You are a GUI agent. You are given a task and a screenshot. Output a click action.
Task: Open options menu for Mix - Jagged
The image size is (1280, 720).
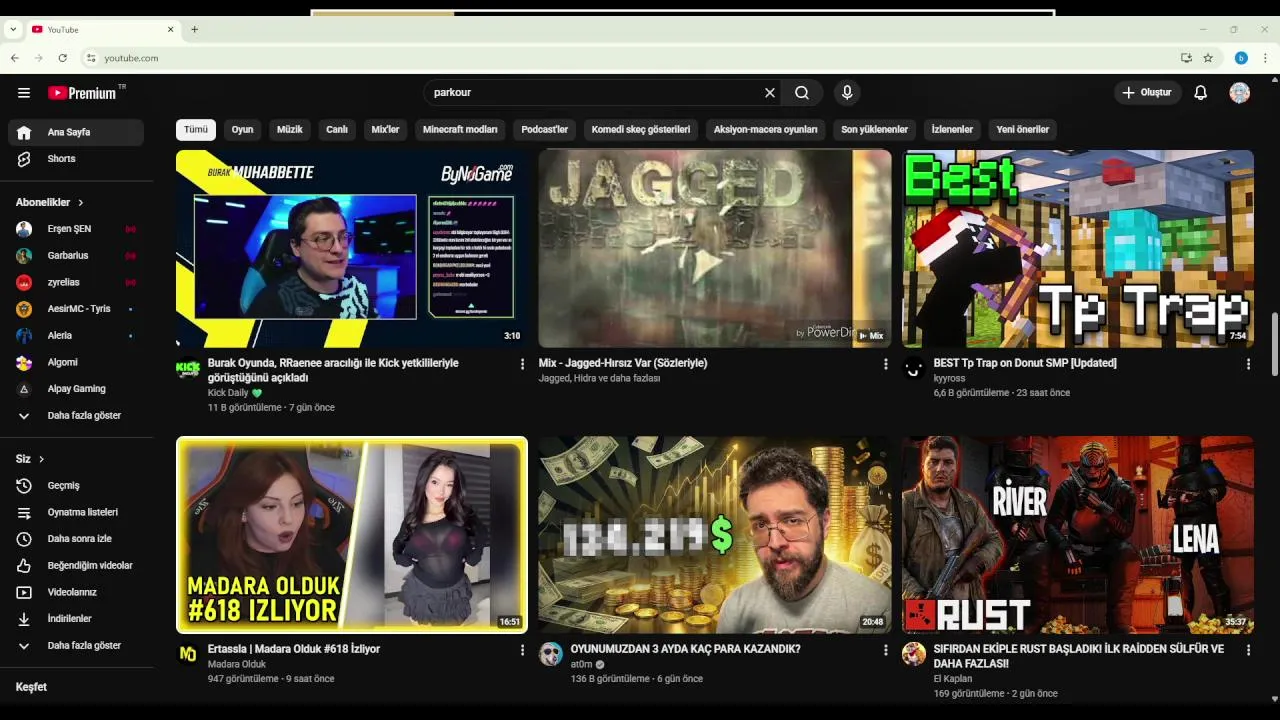click(x=885, y=365)
